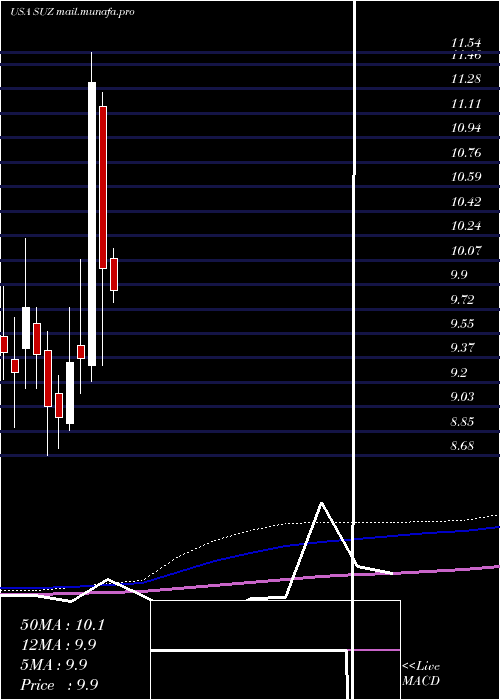Click the '12MA : 9.9' readout
Image resolution: width=500 pixels, height=700 pixels.
click(58, 645)
